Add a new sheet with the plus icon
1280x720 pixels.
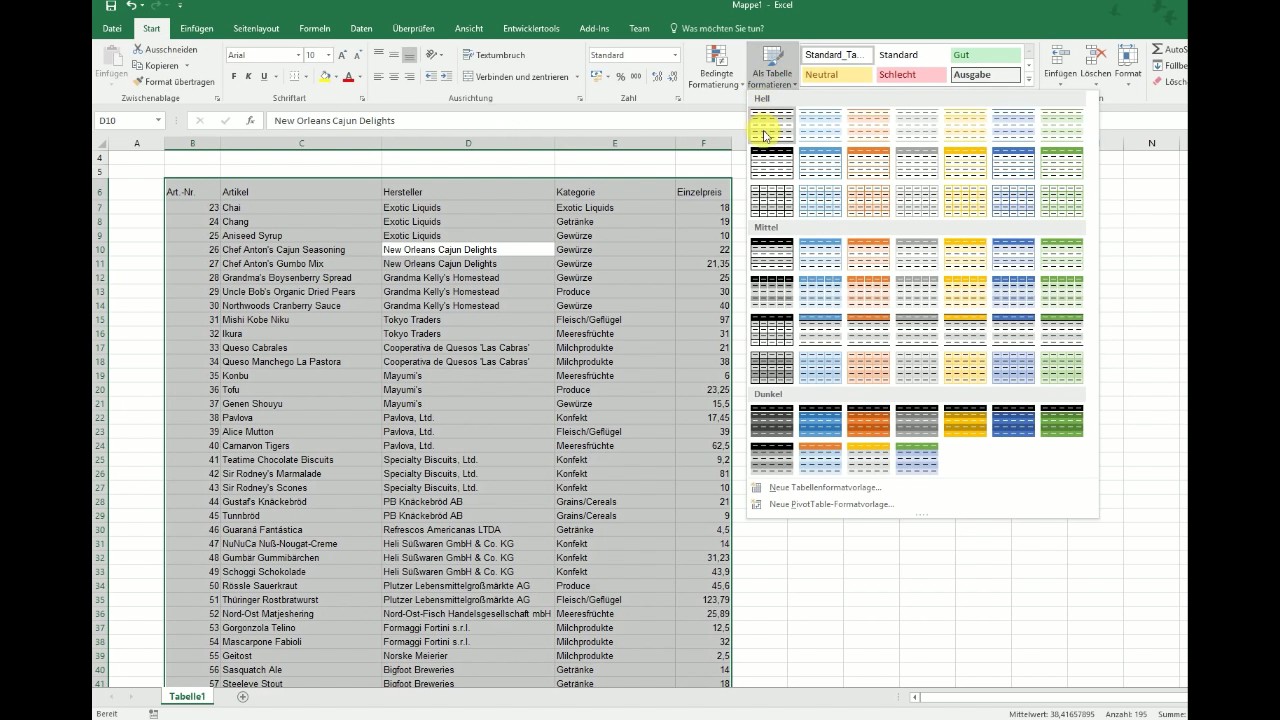tap(242, 697)
